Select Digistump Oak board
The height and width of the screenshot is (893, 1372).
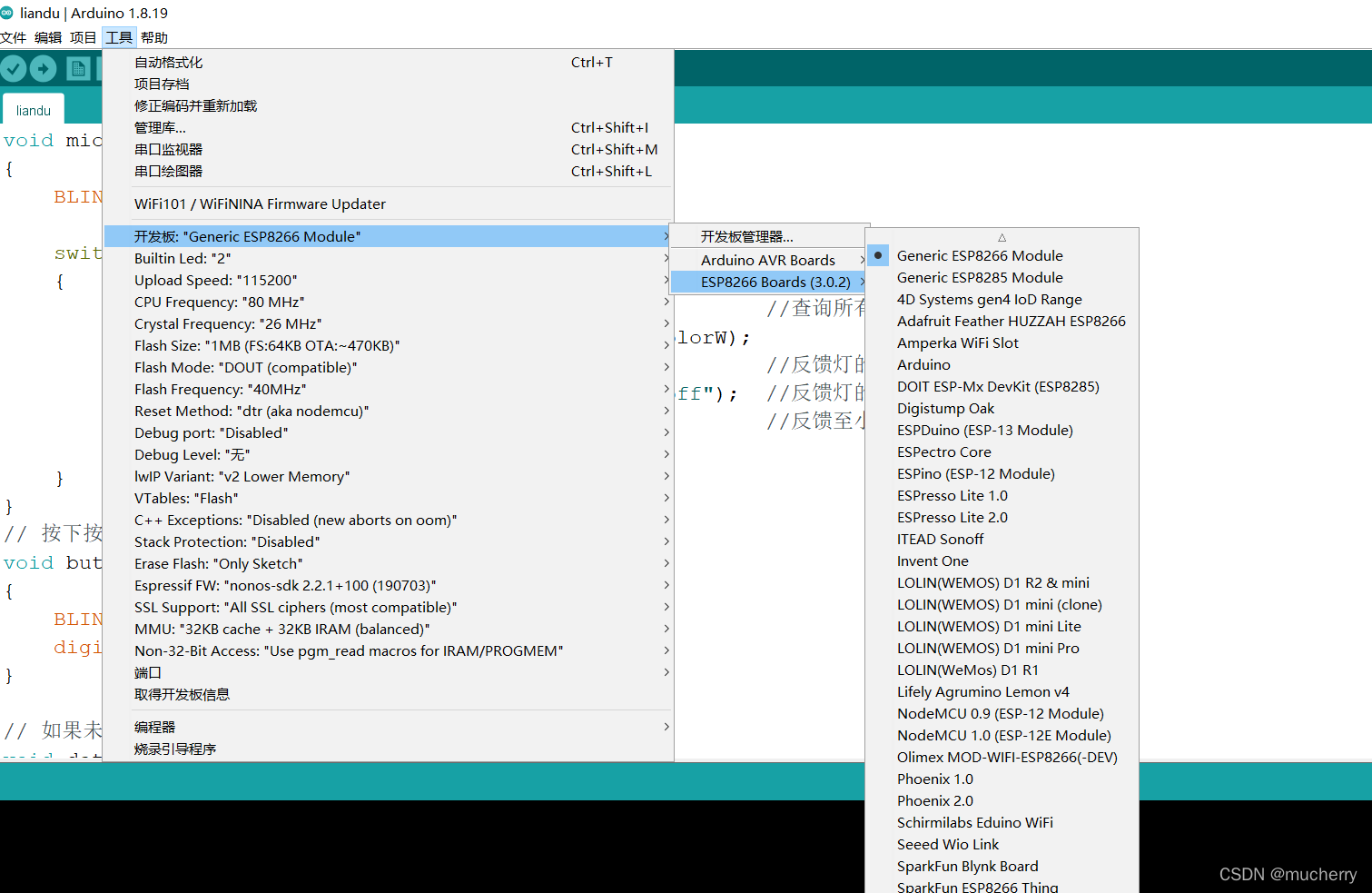[1002, 408]
